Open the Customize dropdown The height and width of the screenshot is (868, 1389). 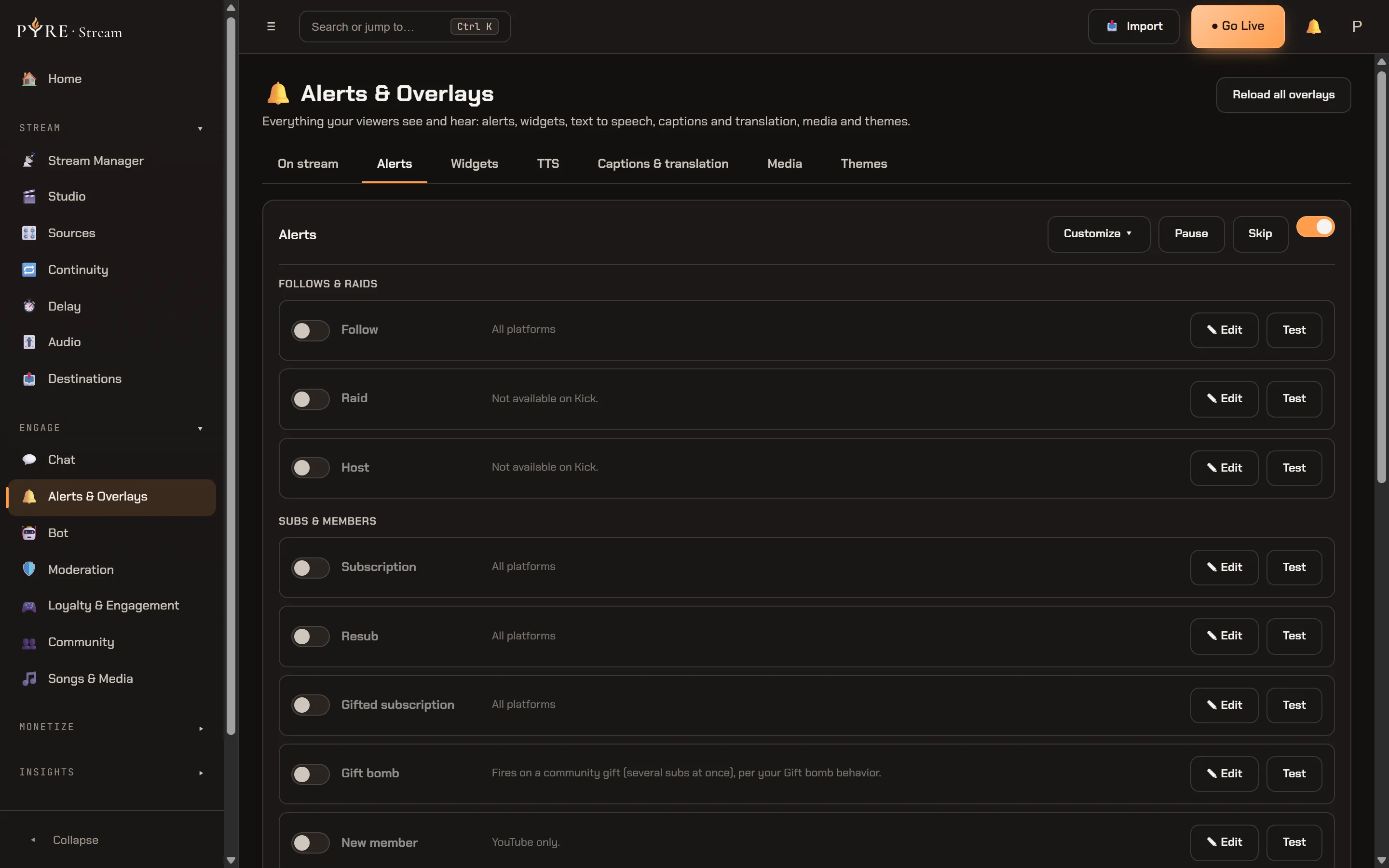(1098, 234)
